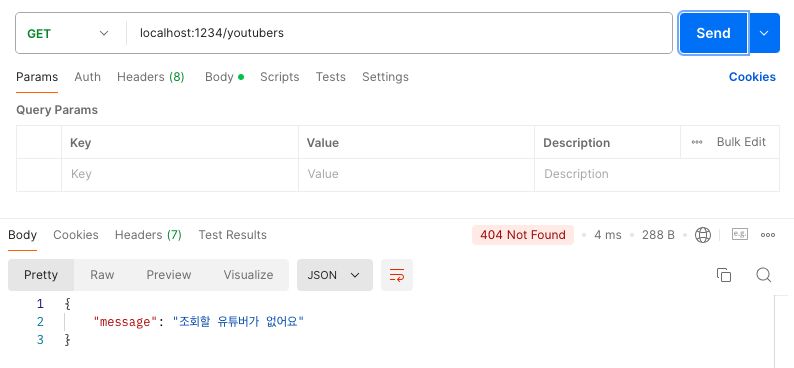
Task: Toggle line wrap in response
Action: click(396, 275)
